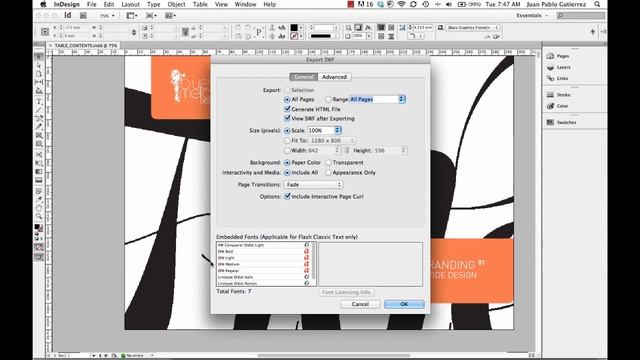Click the fill and stroke swatch in Tools panel
Screen dimensions: 640x360
(x=38, y=228)
